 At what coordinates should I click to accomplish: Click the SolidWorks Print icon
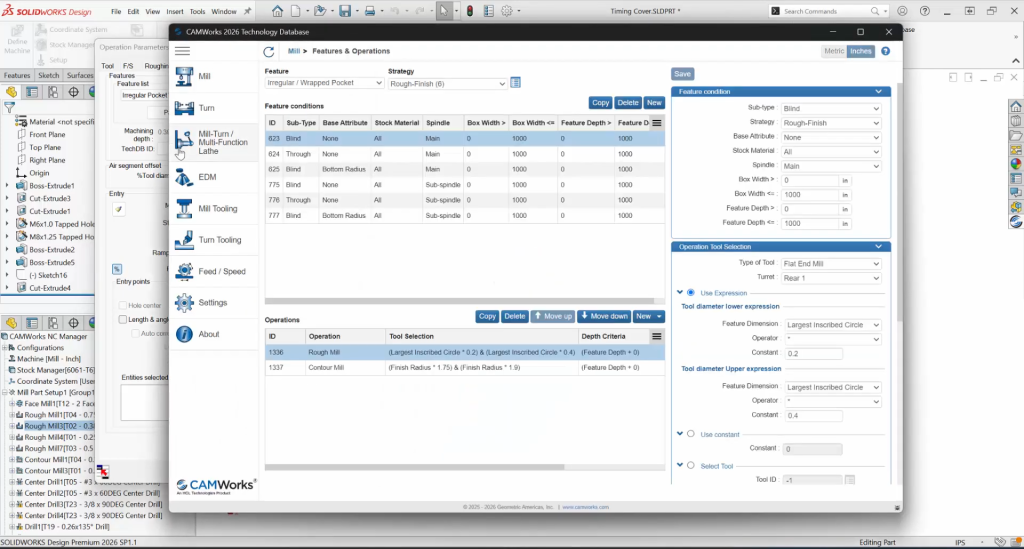370,11
